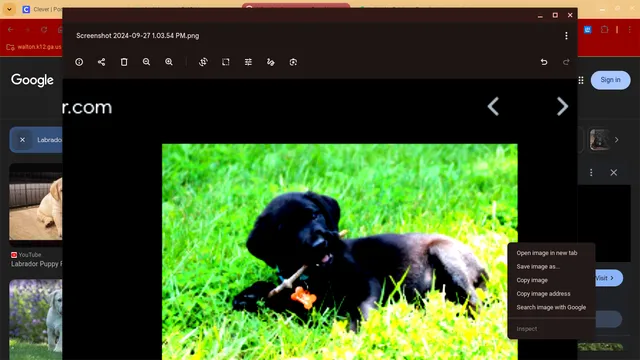The height and width of the screenshot is (360, 640).
Task: Close the Google image preview panel
Action: (613, 173)
